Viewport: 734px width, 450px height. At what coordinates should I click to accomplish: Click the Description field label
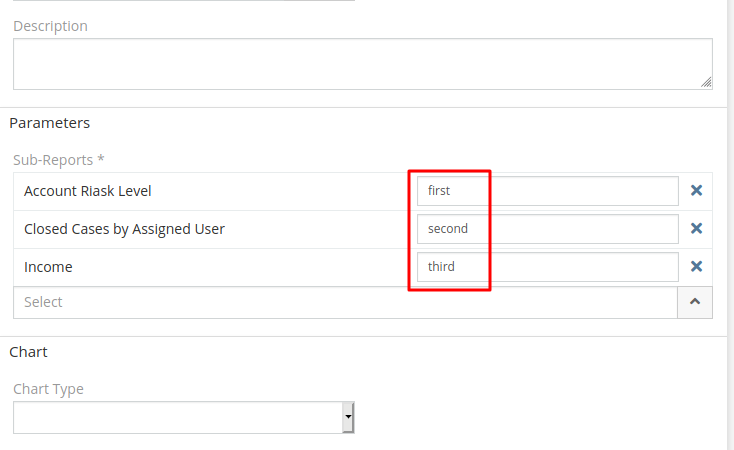tap(50, 26)
